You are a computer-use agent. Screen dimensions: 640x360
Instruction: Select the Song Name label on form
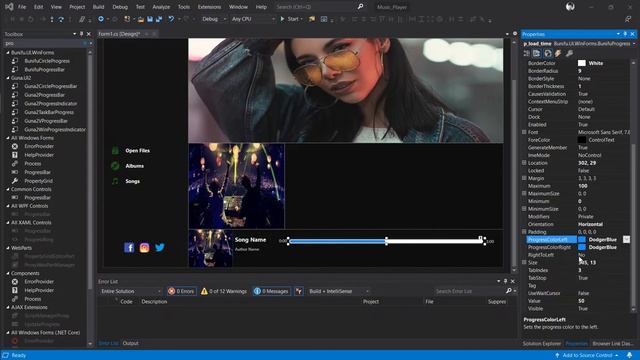[251, 240]
